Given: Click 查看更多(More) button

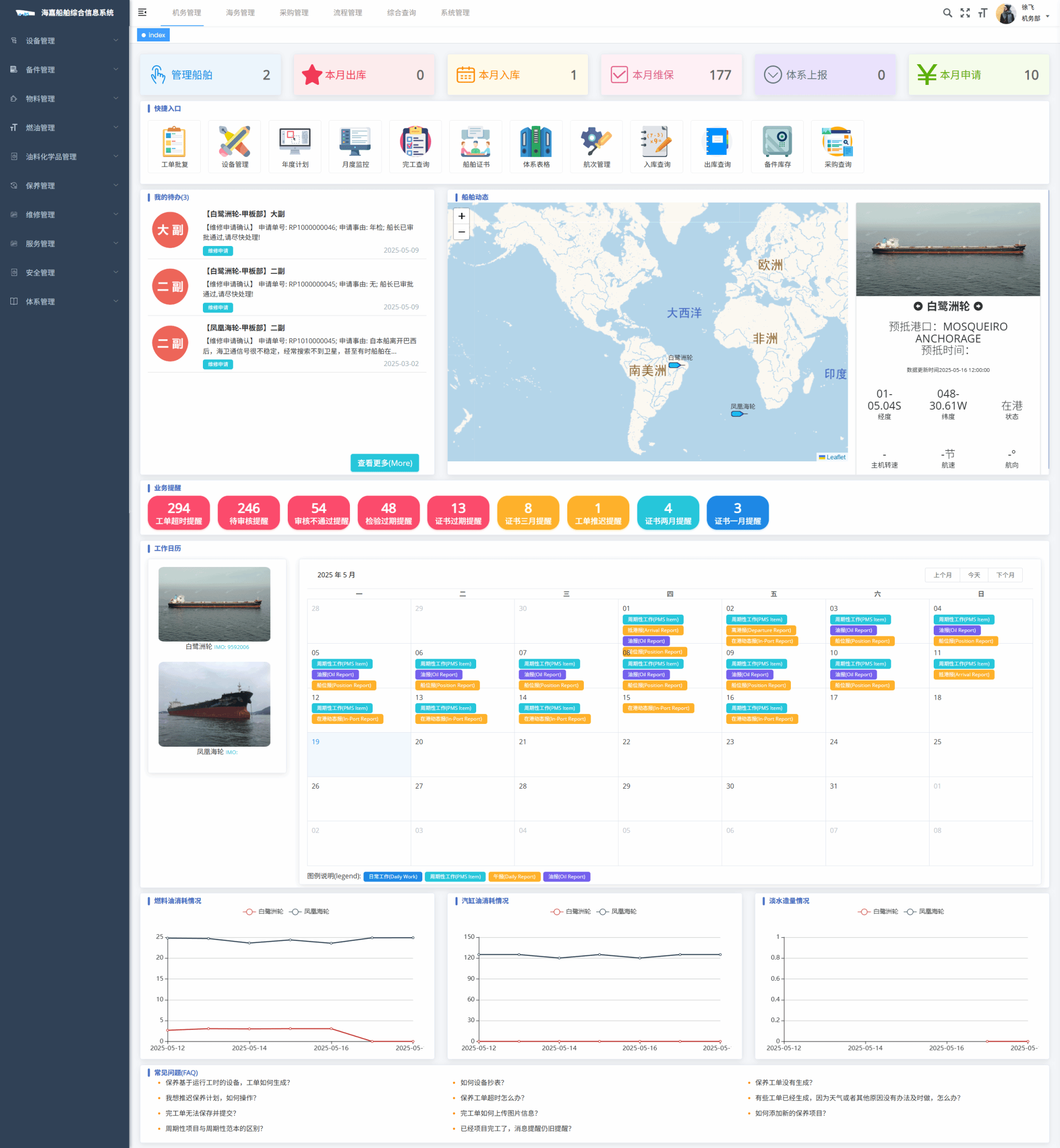Looking at the screenshot, I should (385, 462).
